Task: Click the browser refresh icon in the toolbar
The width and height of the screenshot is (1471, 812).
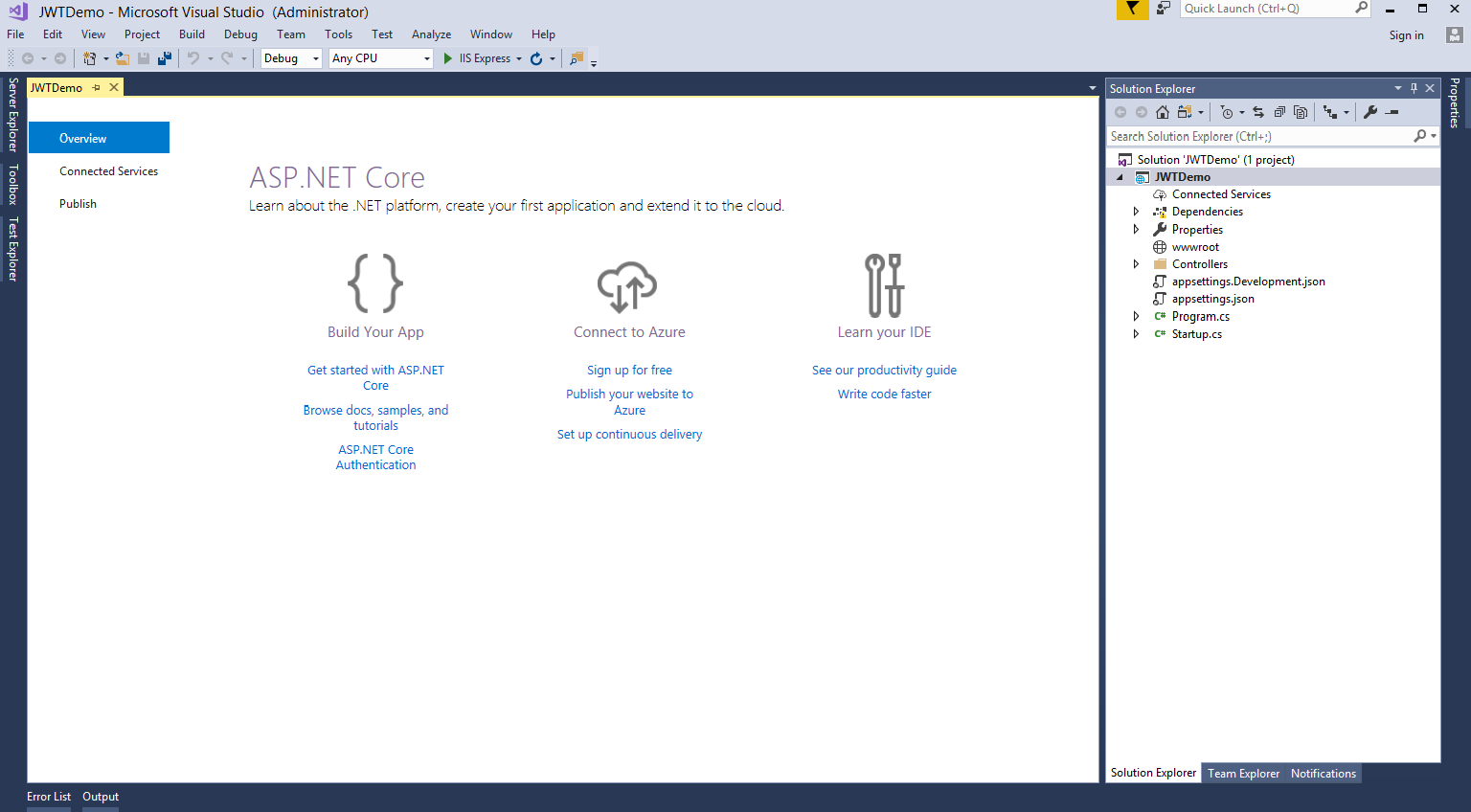Action: 536,57
